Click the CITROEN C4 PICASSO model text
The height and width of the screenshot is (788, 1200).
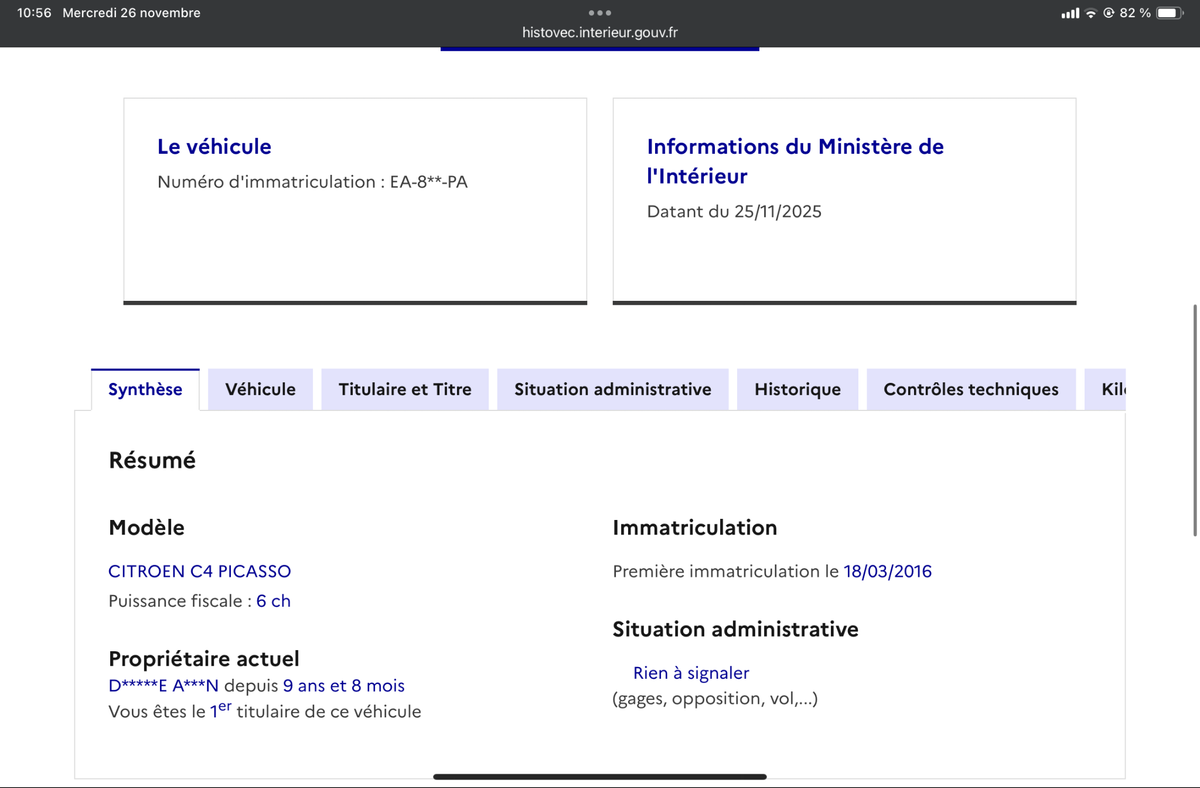coord(199,571)
